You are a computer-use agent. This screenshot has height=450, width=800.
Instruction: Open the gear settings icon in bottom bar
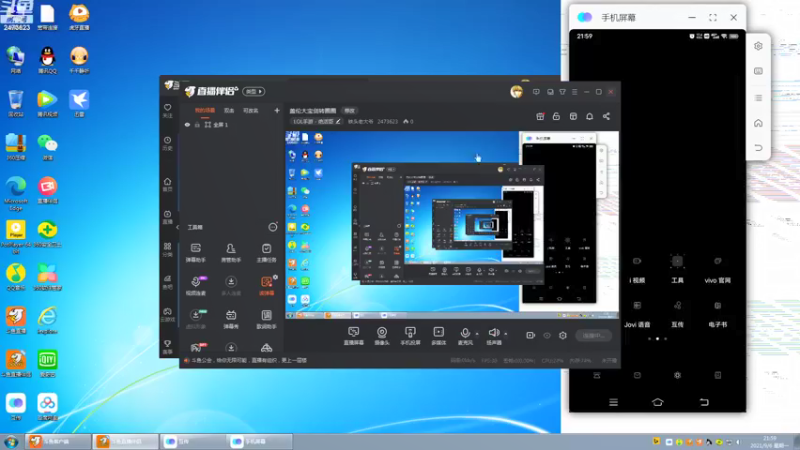tap(563, 335)
